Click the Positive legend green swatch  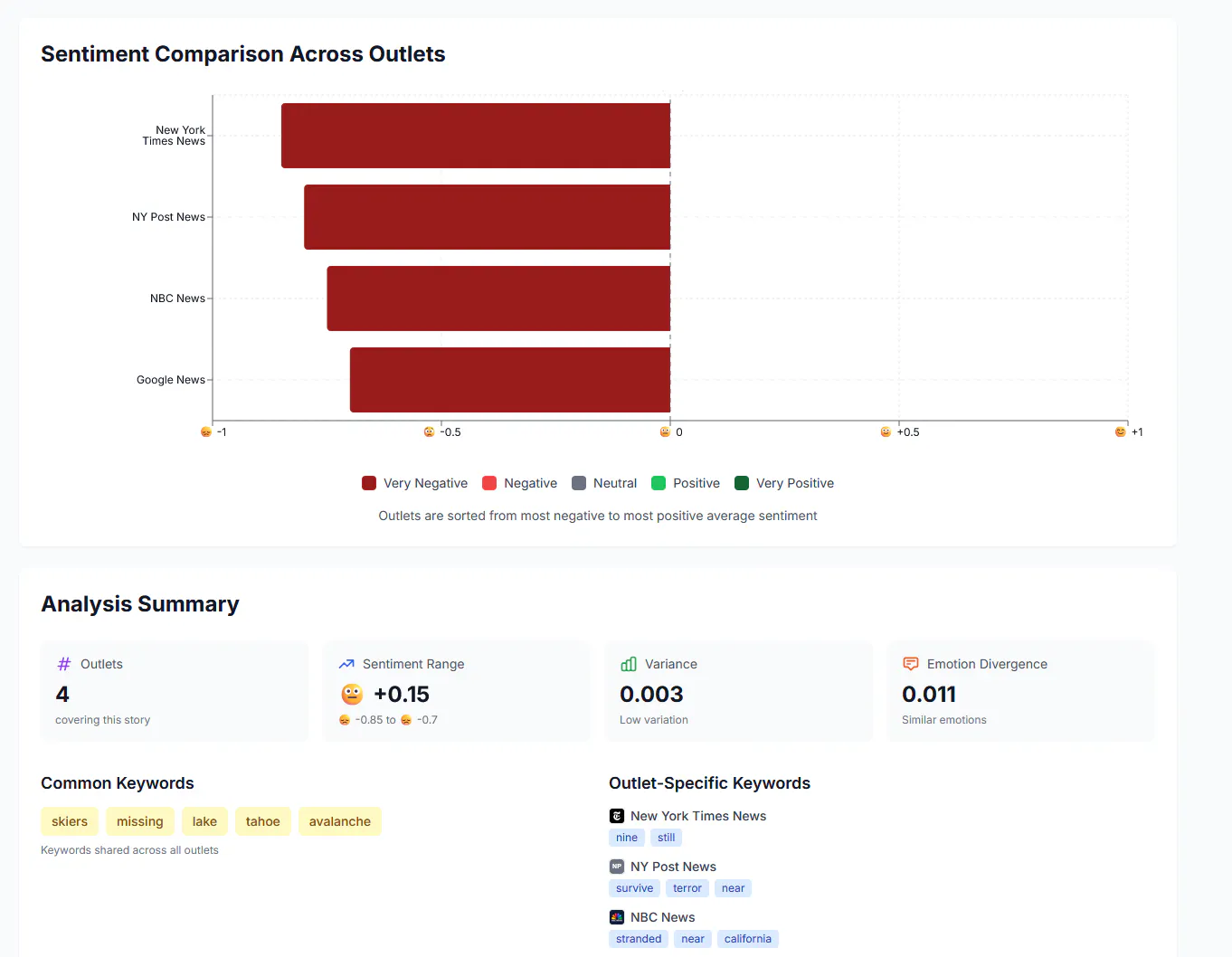[659, 483]
